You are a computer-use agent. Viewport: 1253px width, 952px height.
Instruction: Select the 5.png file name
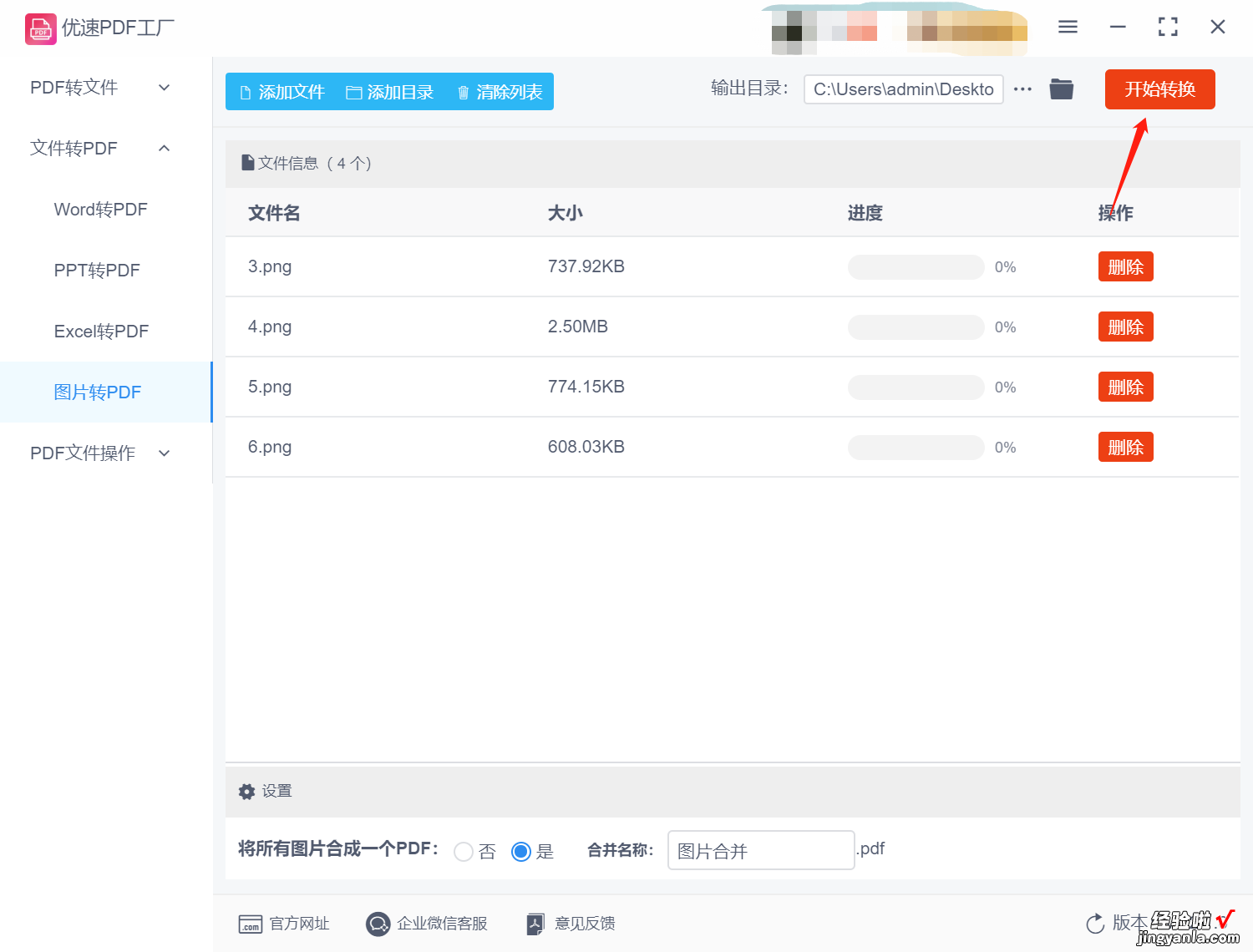[270, 387]
